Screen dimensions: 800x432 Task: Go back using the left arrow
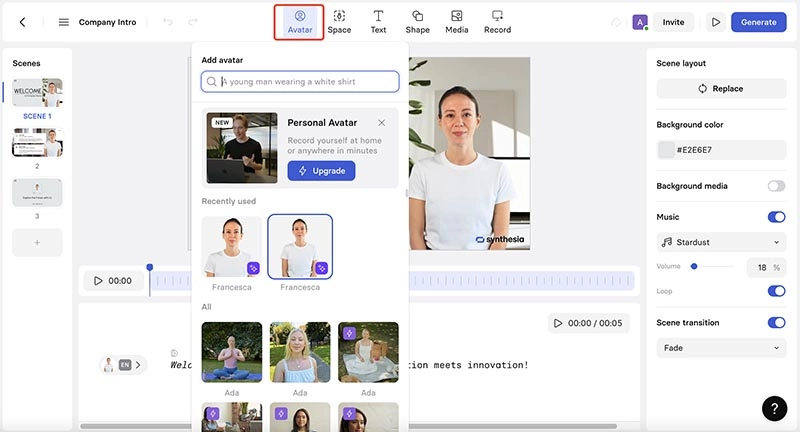tap(23, 22)
